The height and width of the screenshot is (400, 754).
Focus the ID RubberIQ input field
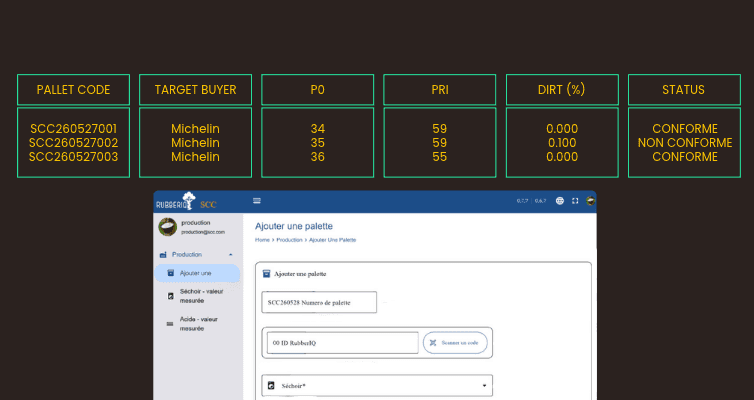pos(342,343)
